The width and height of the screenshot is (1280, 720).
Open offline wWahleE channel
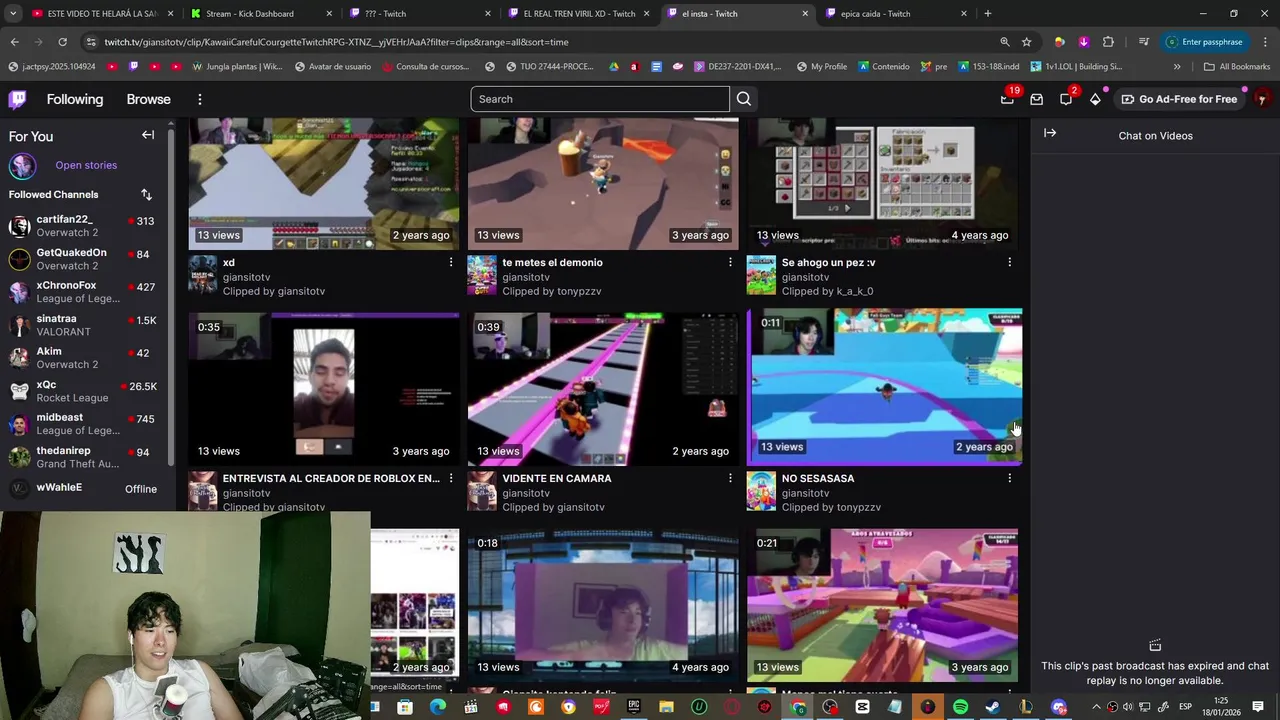click(85, 488)
